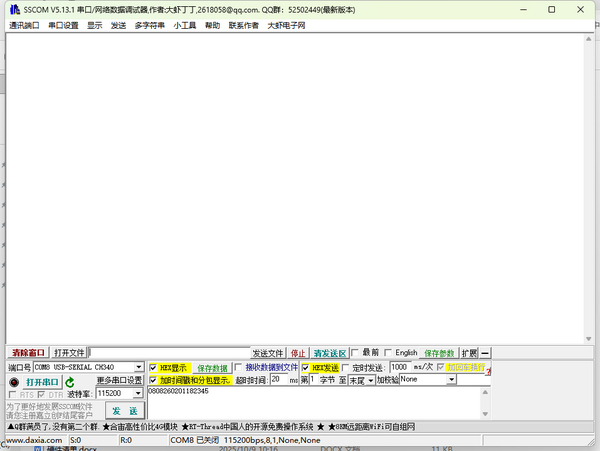Screen dimensions: 600x451
Task: Click the 扩展 button
Action: (x=469, y=353)
